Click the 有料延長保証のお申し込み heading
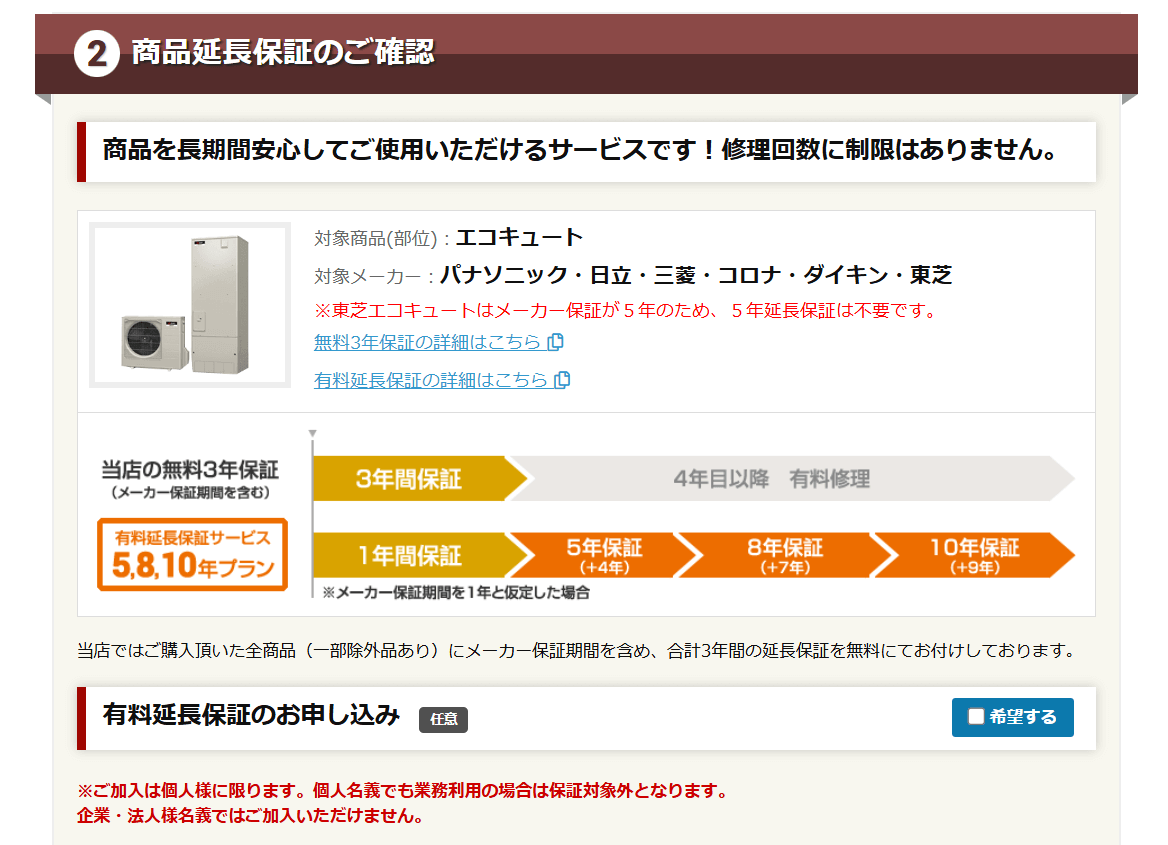The image size is (1168, 845). coord(251,716)
